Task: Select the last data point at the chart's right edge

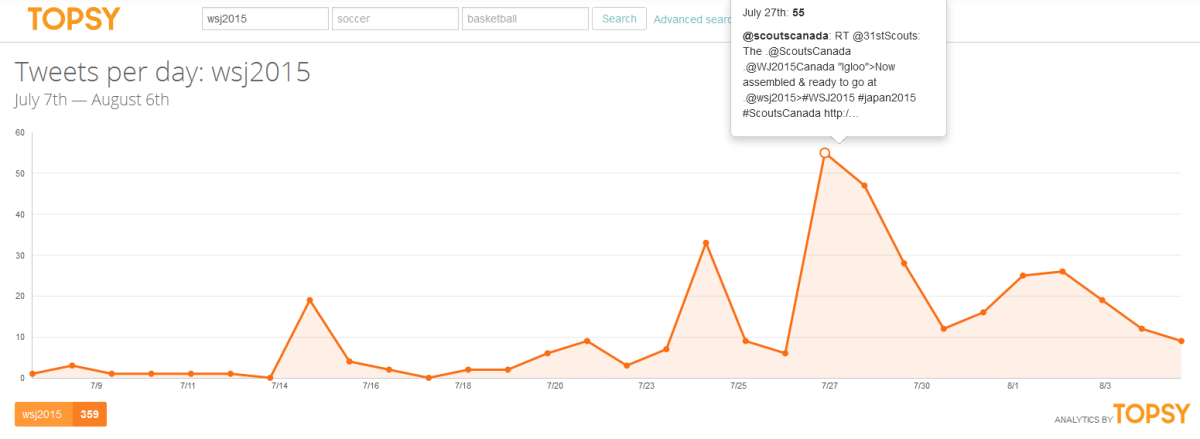Action: coord(1181,341)
